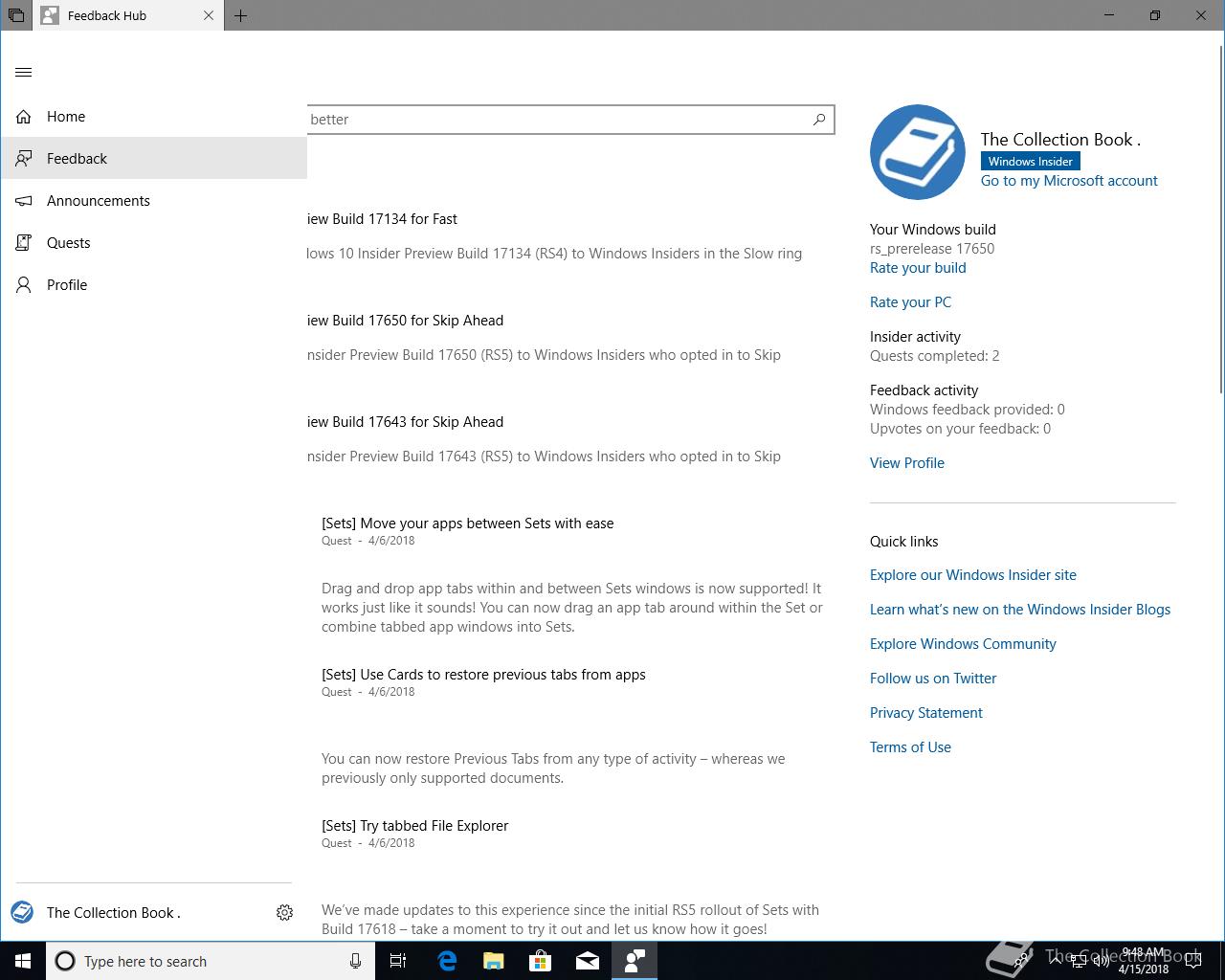
Task: Open Build 17643 for Skip Ahead announcement
Action: click(406, 422)
